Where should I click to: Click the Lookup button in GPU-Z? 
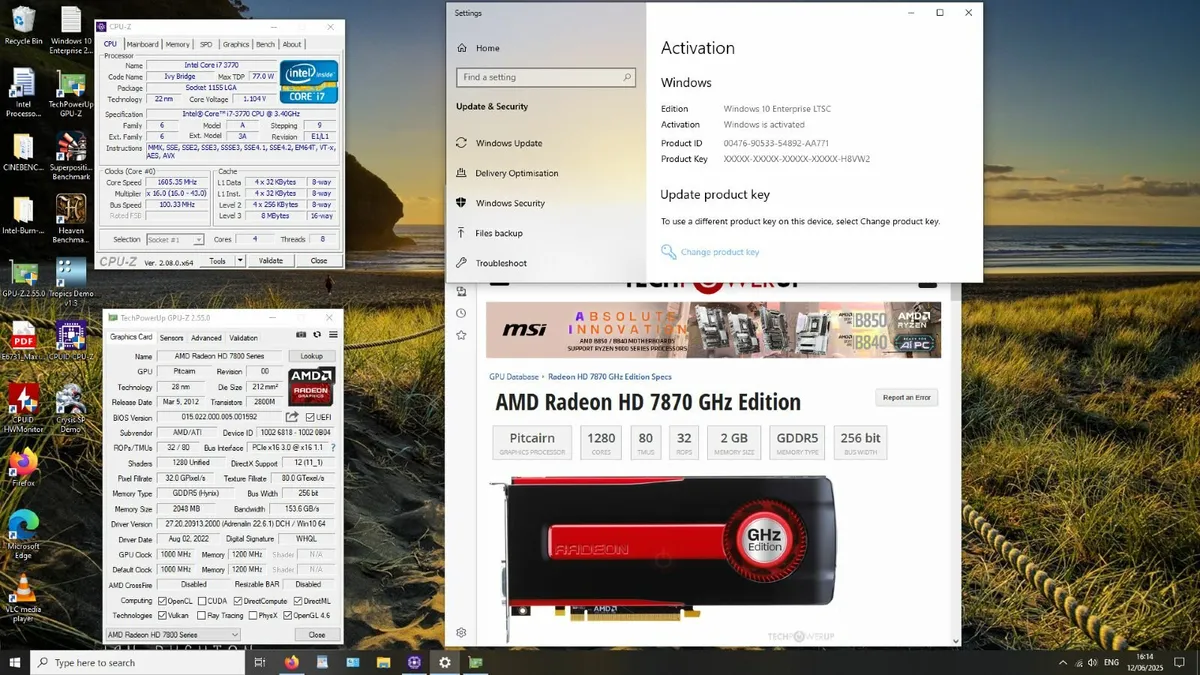(312, 356)
